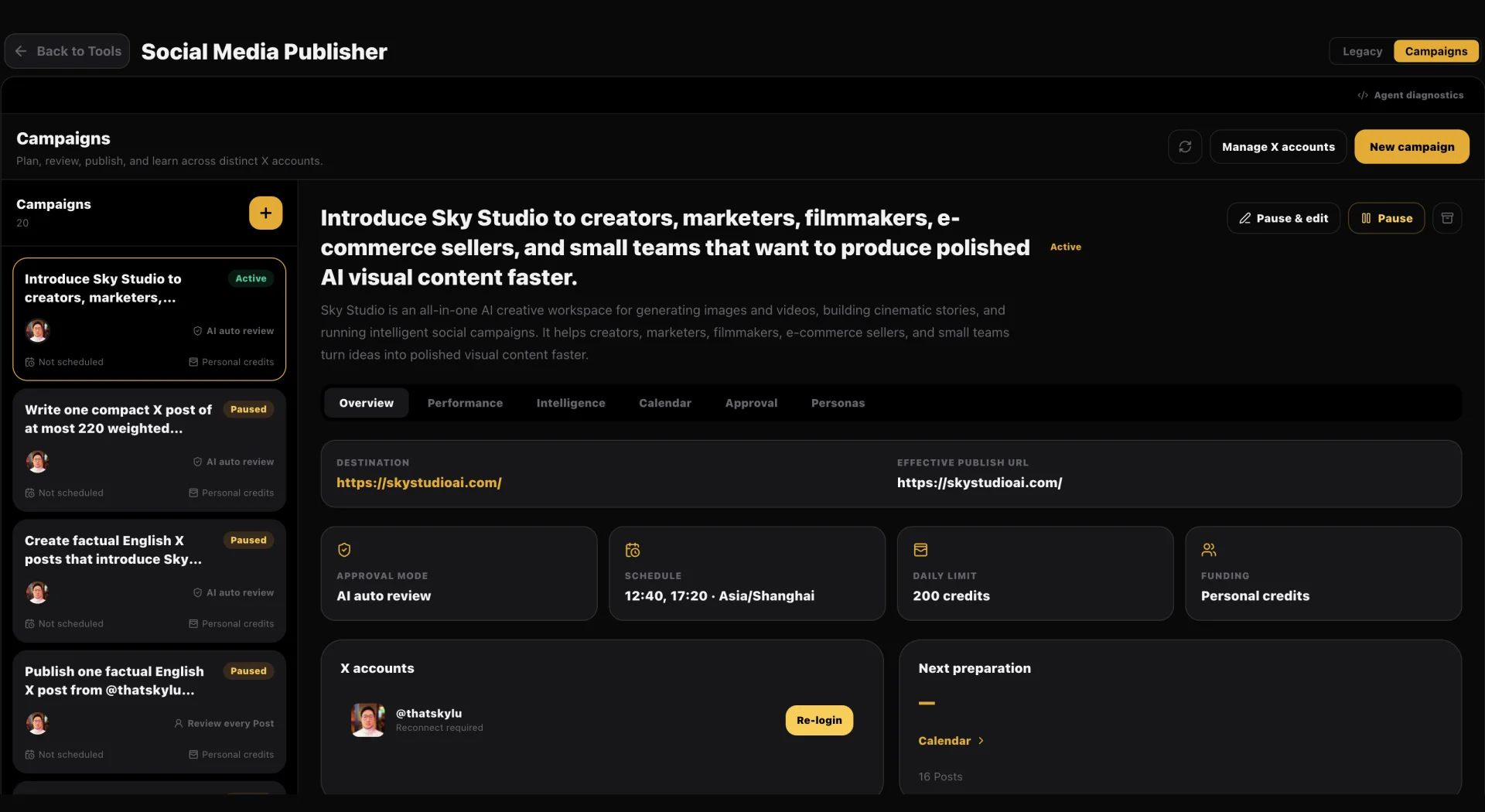Image resolution: width=1485 pixels, height=812 pixels.
Task: Click 'Reconnect required' status text
Action: click(439, 728)
